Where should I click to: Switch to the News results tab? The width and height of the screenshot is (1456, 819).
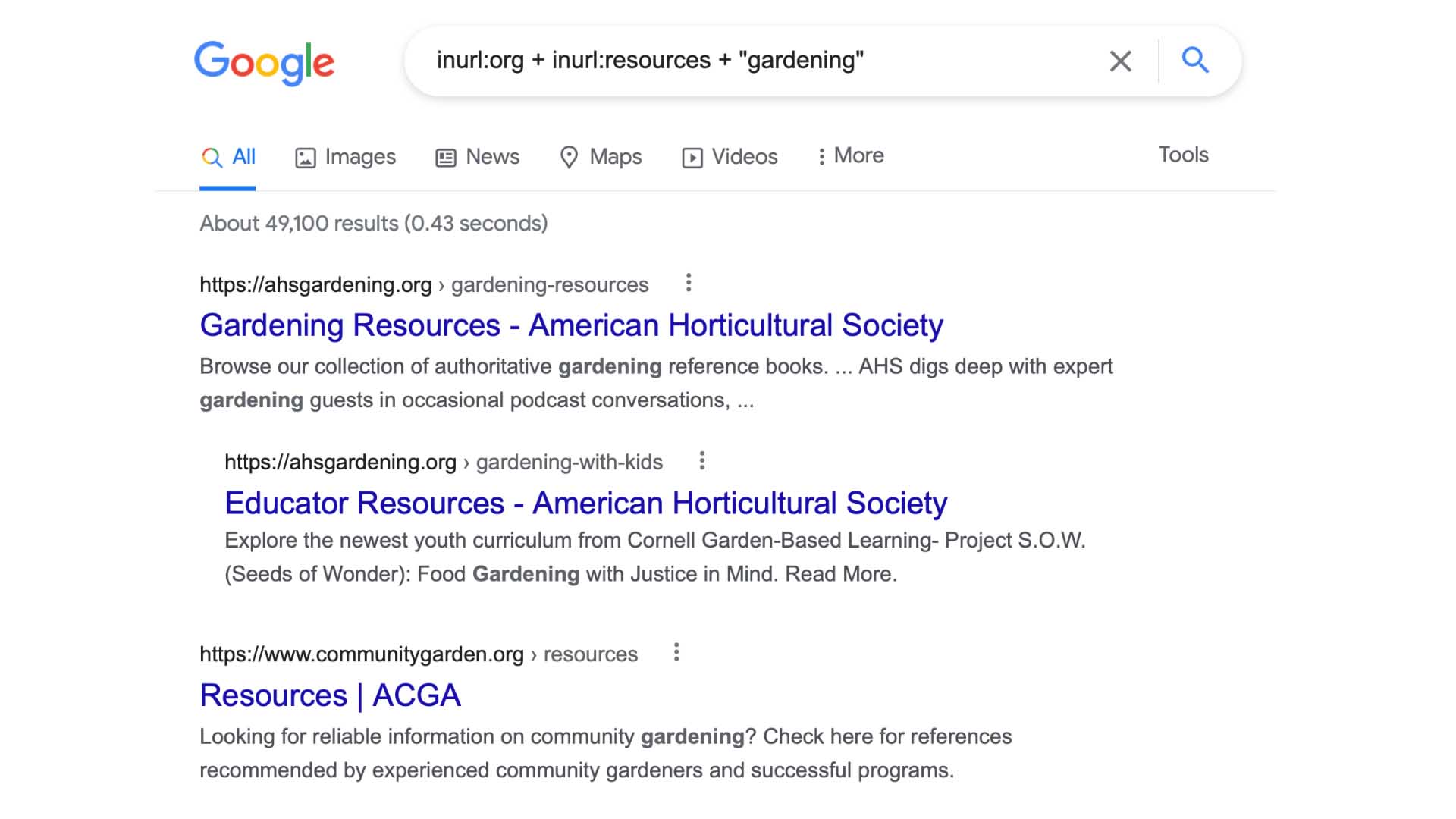point(492,157)
